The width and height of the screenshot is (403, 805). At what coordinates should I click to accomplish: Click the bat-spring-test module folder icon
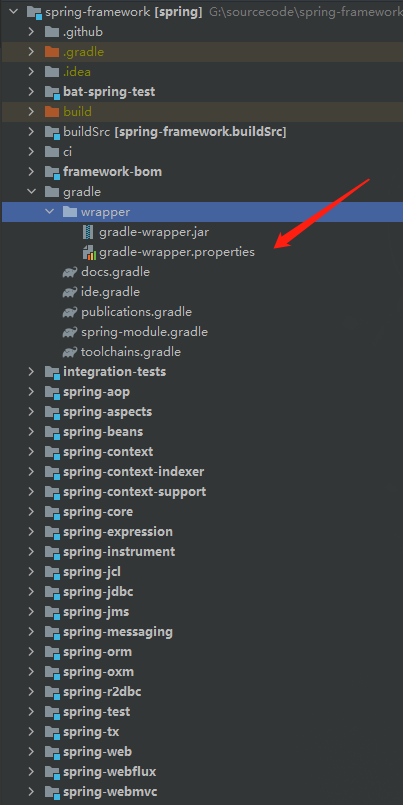coord(52,92)
